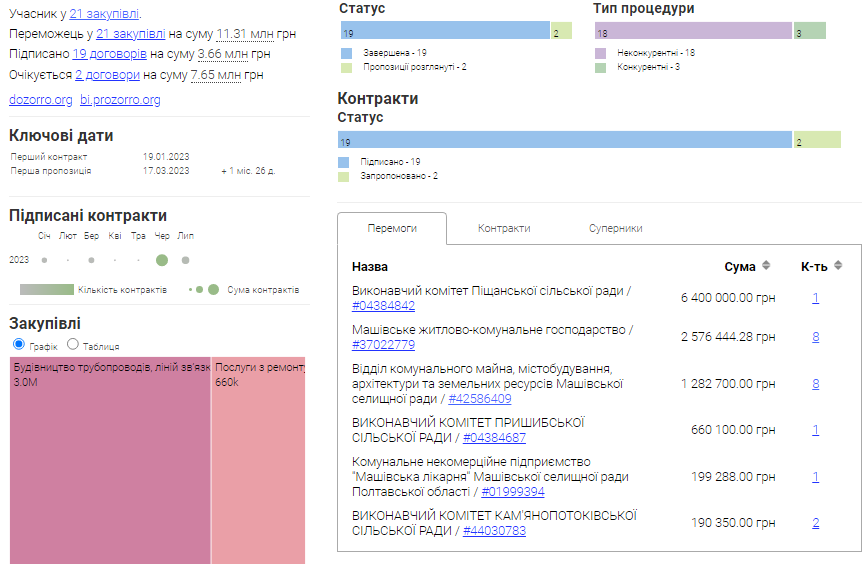The width and height of the screenshot is (862, 564).
Task: Open the Суперники tab
Action: (615, 228)
